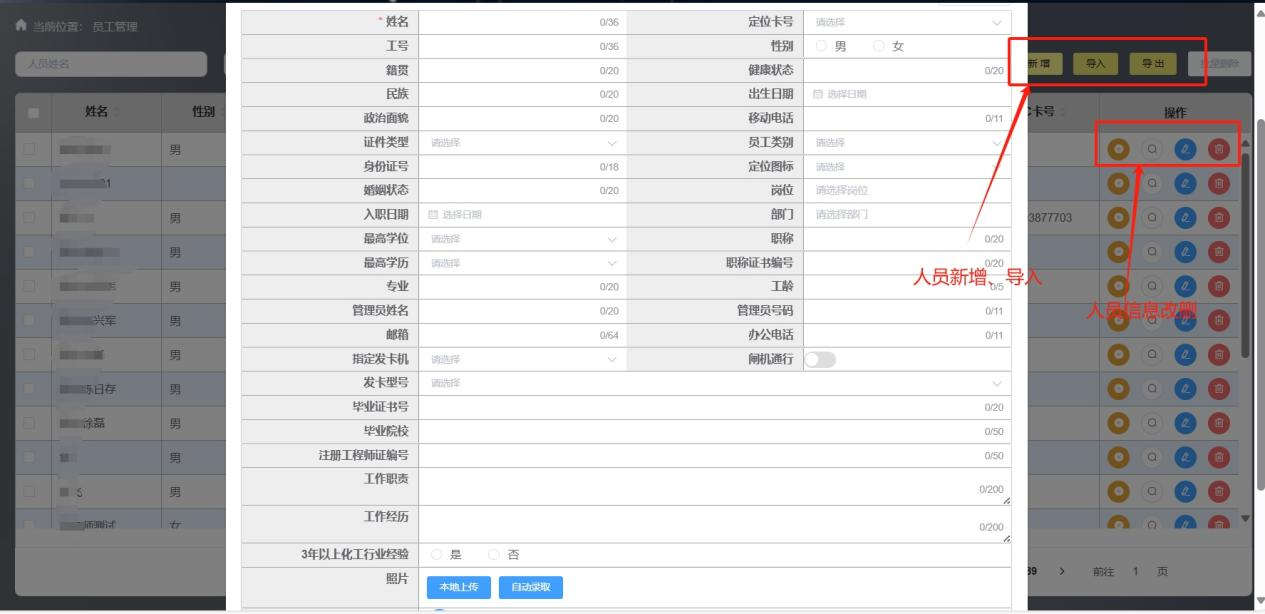This screenshot has height=614, width=1265.
Task: Select 是 for 3年以上化工行业经验
Action: (437, 555)
